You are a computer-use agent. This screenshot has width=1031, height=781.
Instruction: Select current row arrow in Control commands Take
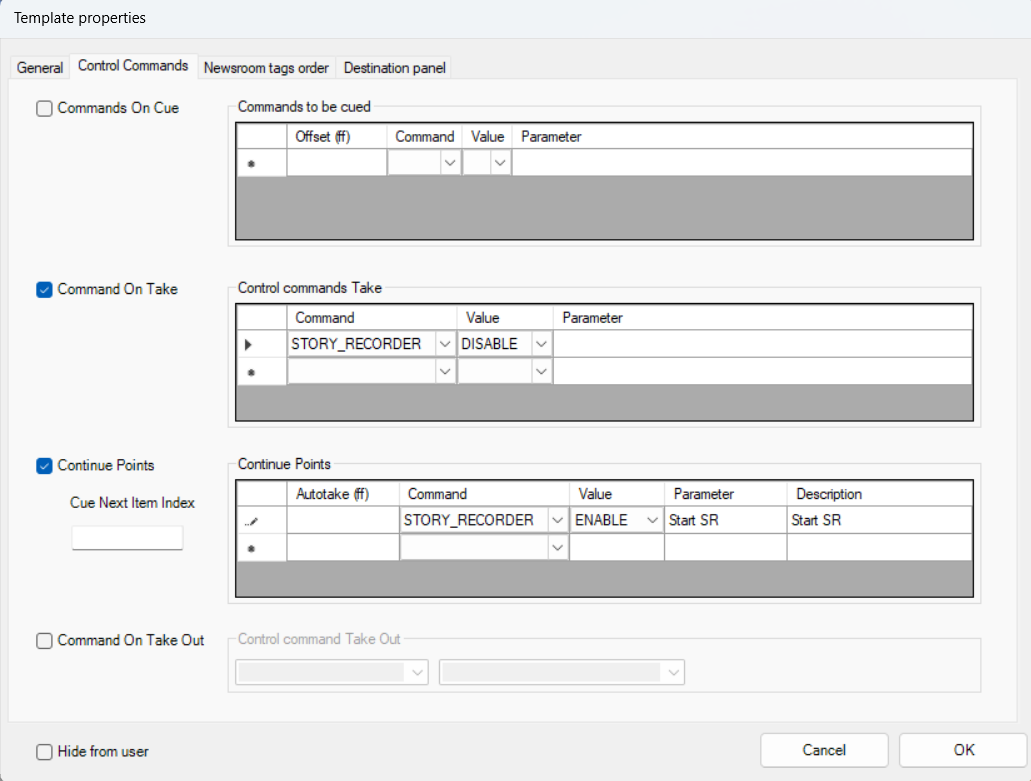point(248,344)
